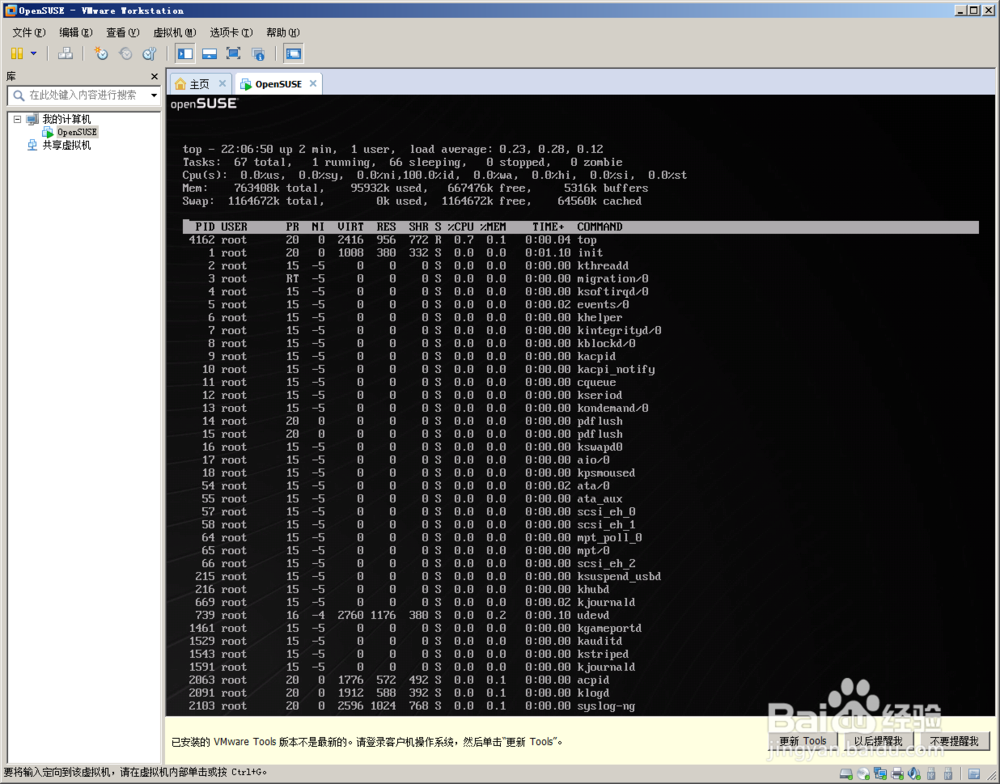Image resolution: width=1000 pixels, height=784 pixels.
Task: Click the 'Swap:' summary line
Action: [412, 201]
